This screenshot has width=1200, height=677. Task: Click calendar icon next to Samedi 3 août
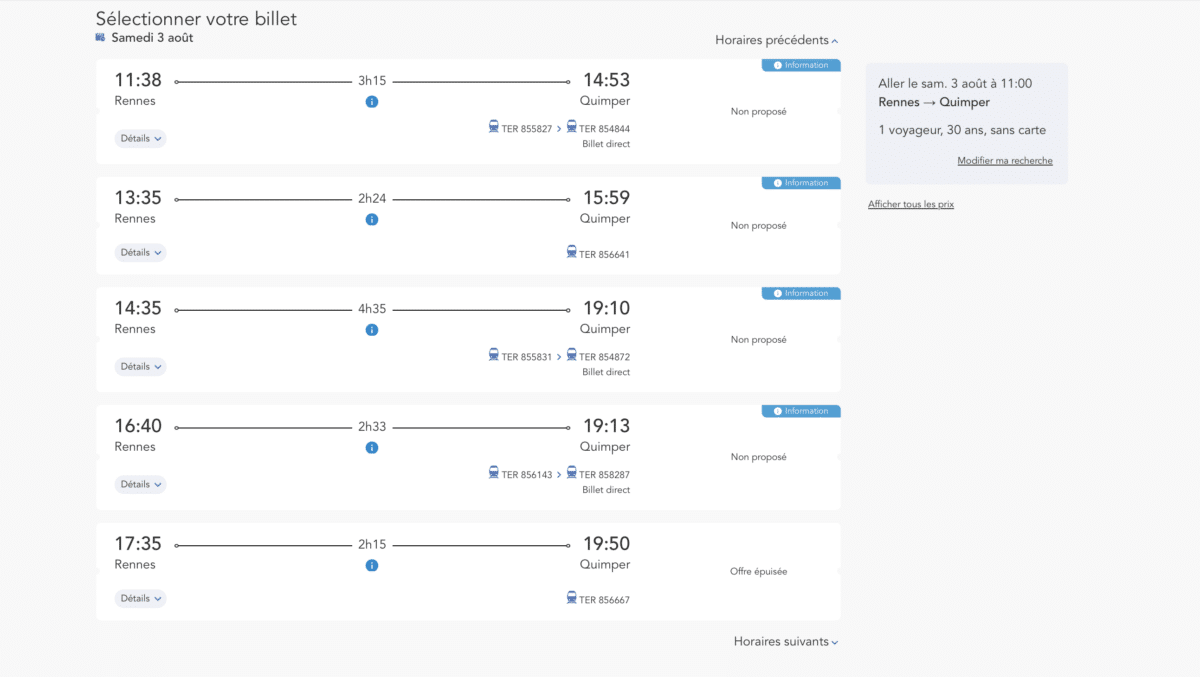(100, 38)
